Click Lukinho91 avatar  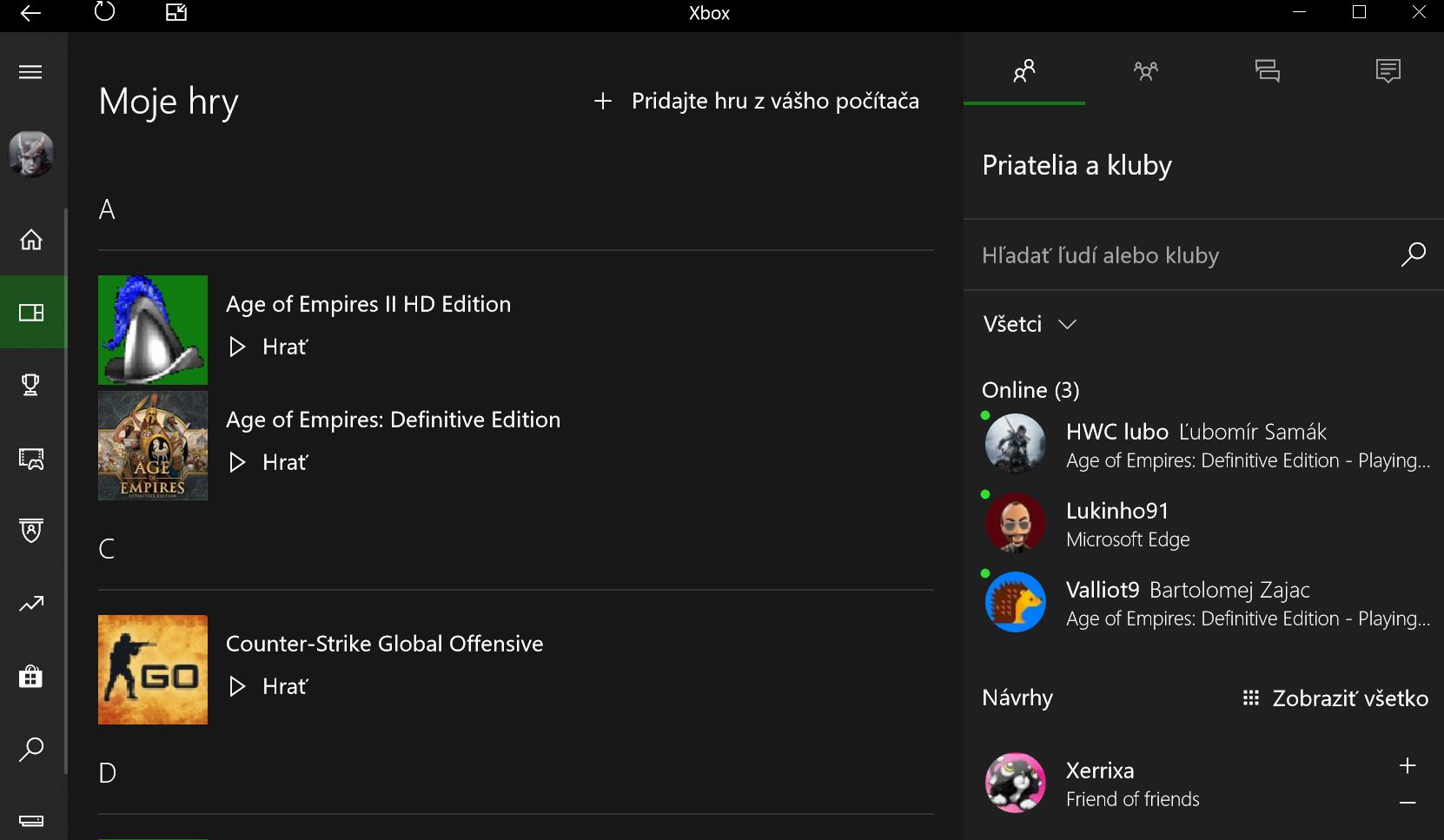click(x=1015, y=523)
